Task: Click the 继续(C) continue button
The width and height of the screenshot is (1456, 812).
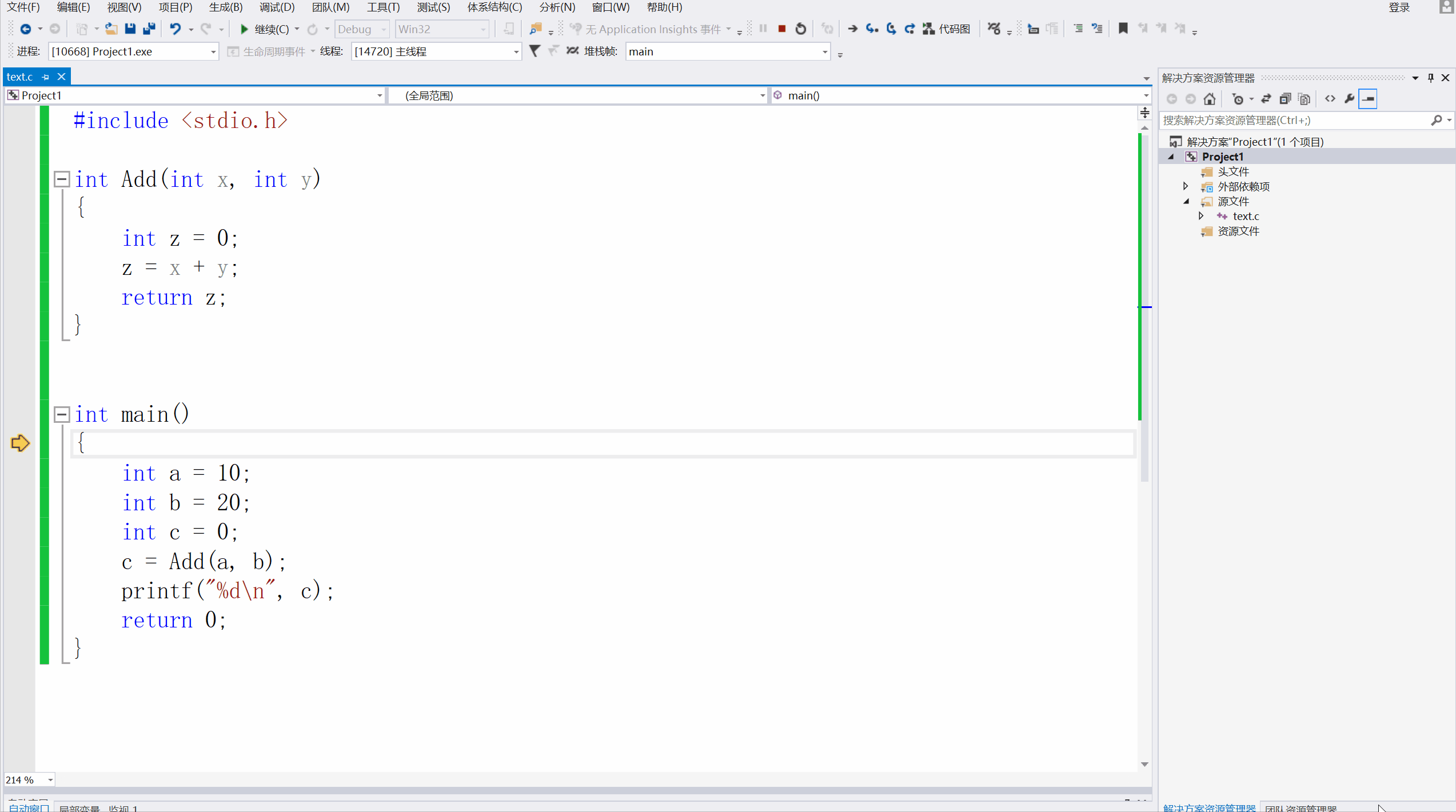Action: [x=265, y=29]
